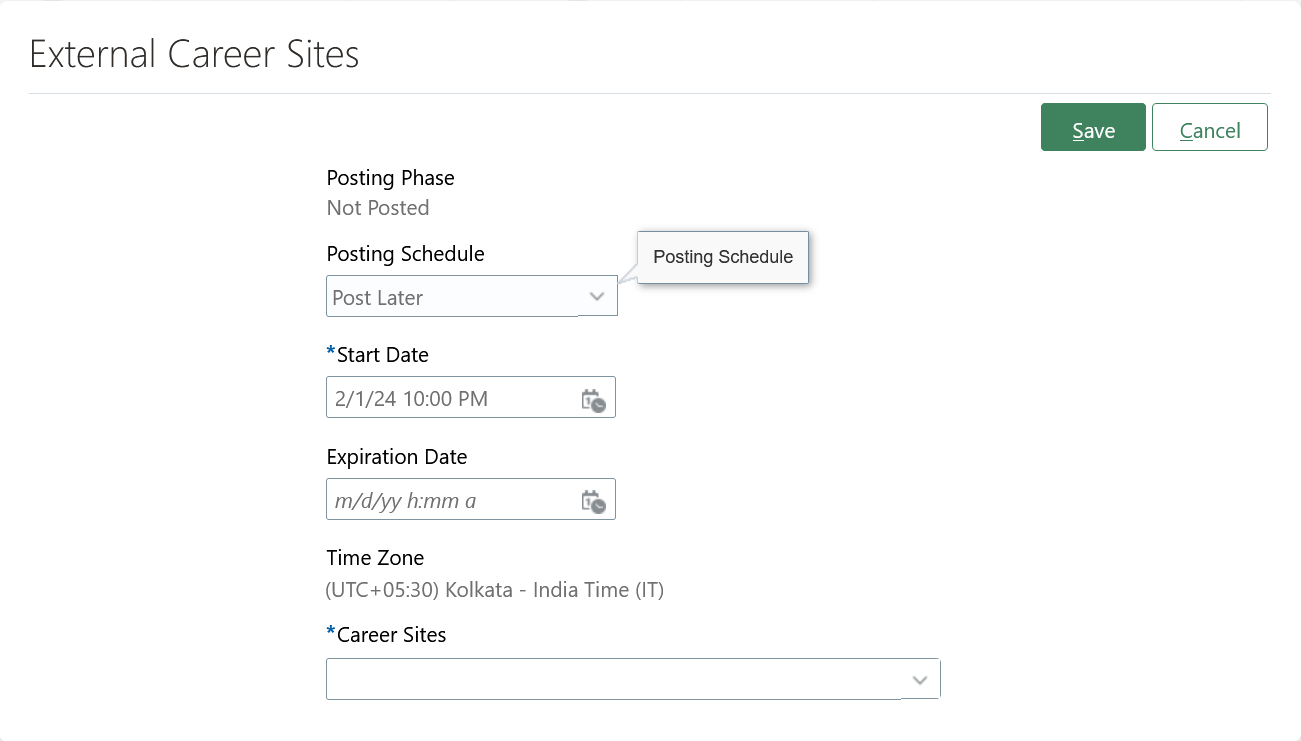Click the Posting Schedule field label

click(406, 254)
